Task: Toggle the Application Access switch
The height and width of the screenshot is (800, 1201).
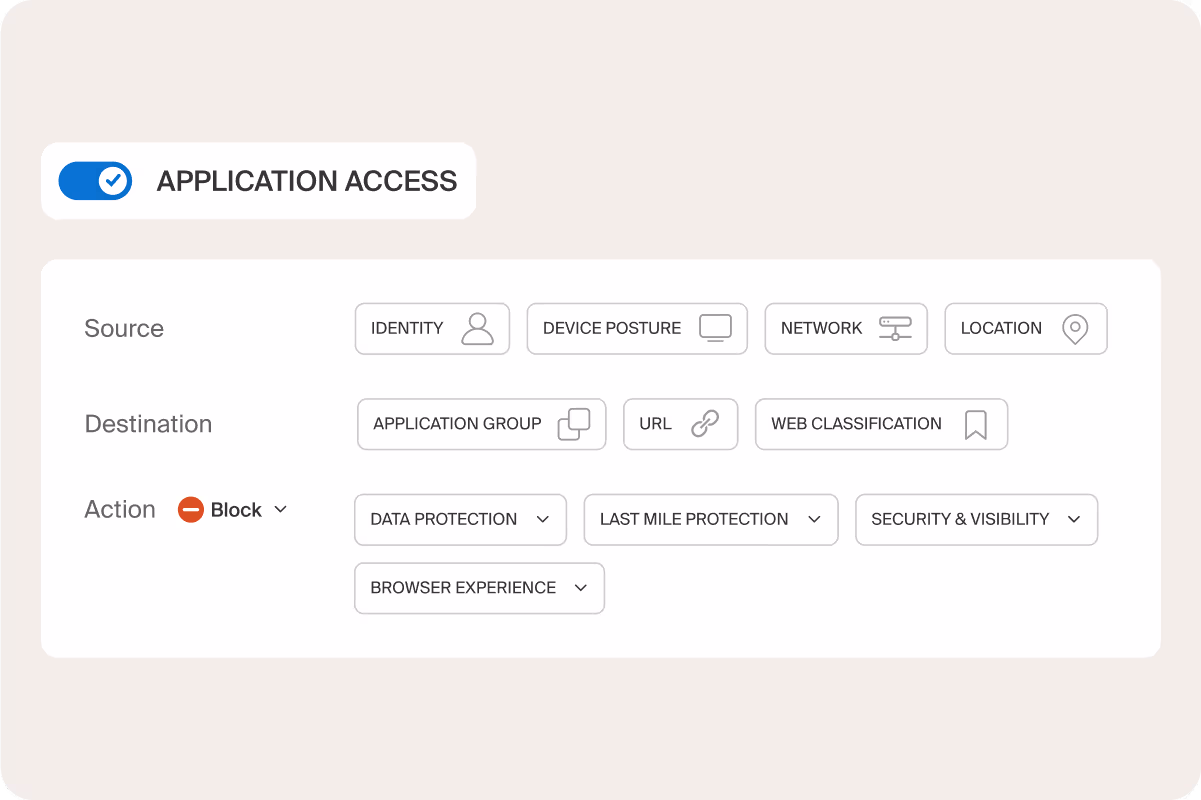Action: [95, 181]
